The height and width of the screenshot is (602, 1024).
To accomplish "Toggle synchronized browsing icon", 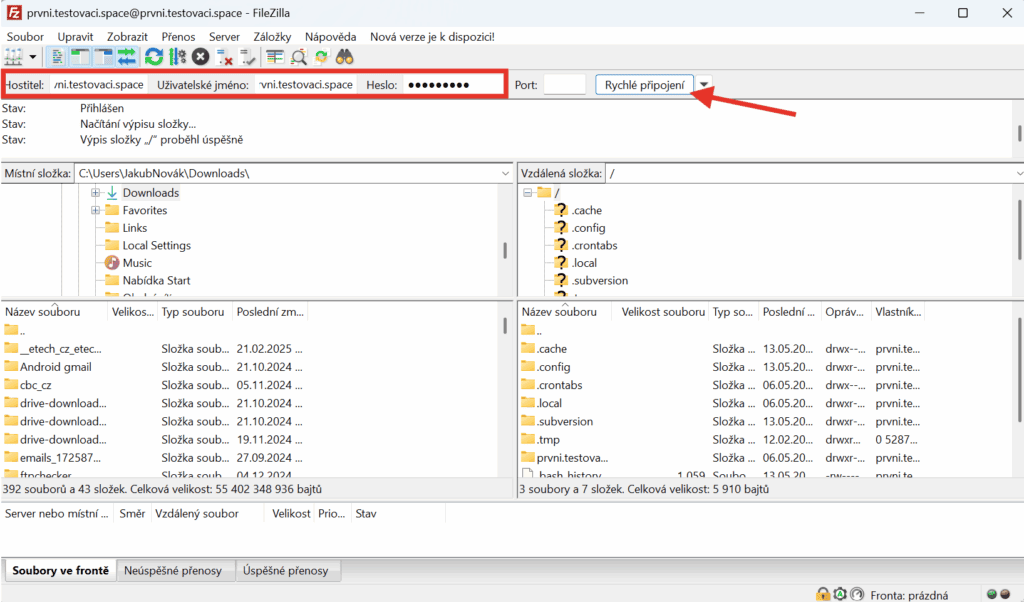I will (321, 57).
